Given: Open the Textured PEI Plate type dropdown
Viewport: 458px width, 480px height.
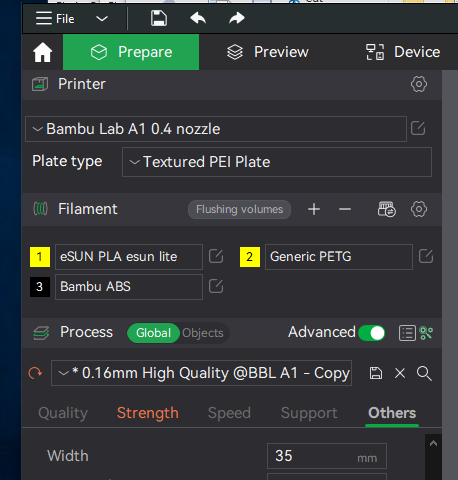Looking at the screenshot, I should point(277,162).
